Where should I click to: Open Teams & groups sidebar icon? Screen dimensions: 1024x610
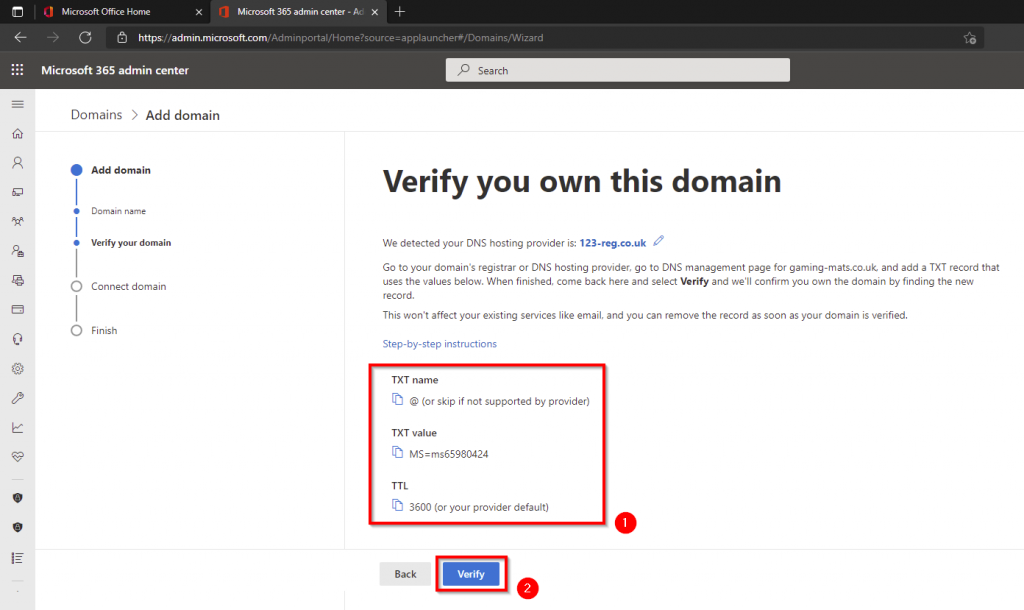click(x=18, y=221)
